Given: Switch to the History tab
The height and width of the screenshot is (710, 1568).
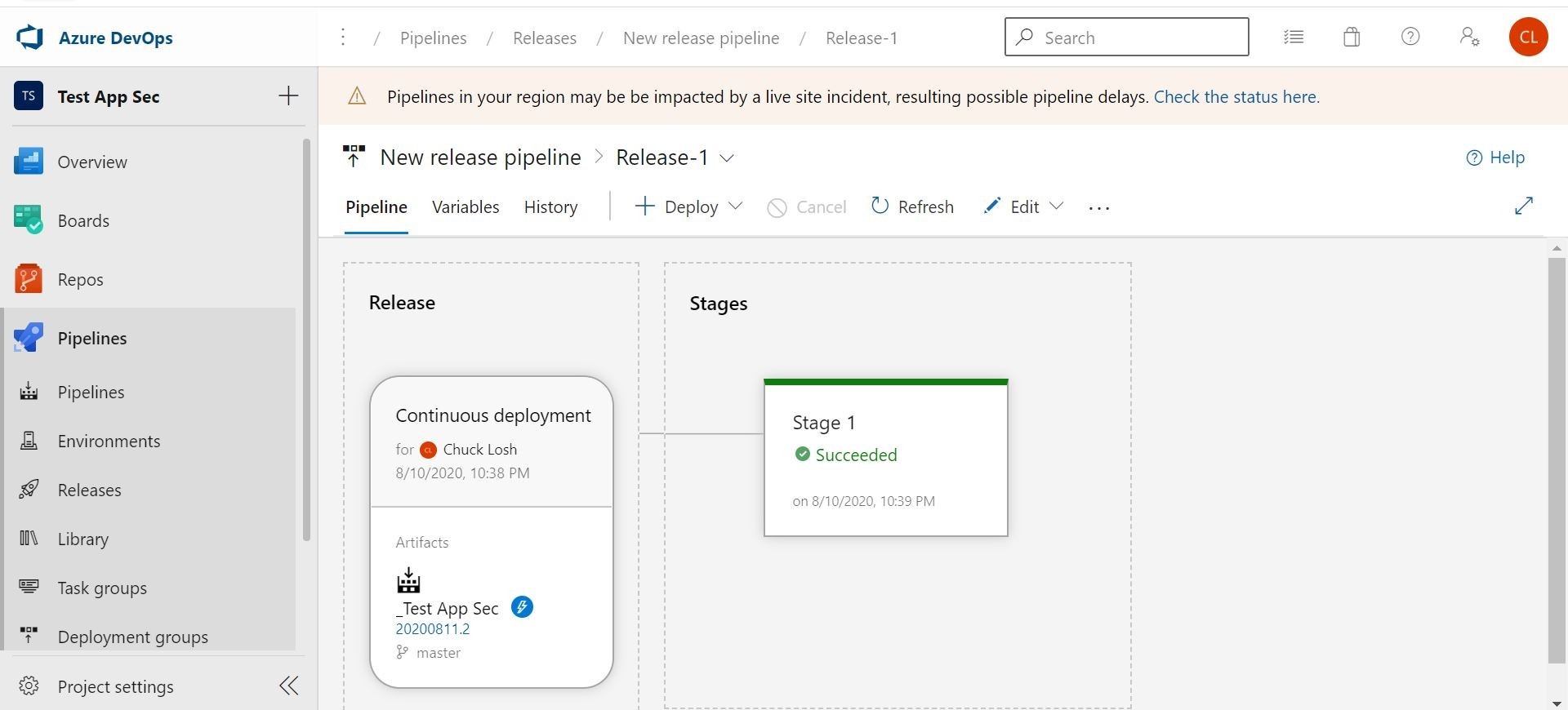Looking at the screenshot, I should [x=550, y=207].
